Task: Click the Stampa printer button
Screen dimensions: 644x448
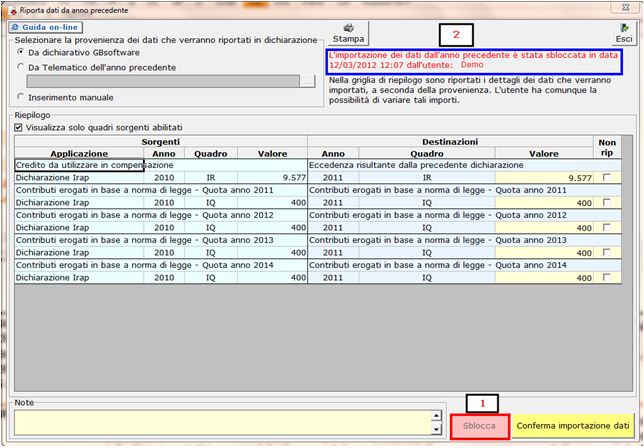Action: [348, 33]
